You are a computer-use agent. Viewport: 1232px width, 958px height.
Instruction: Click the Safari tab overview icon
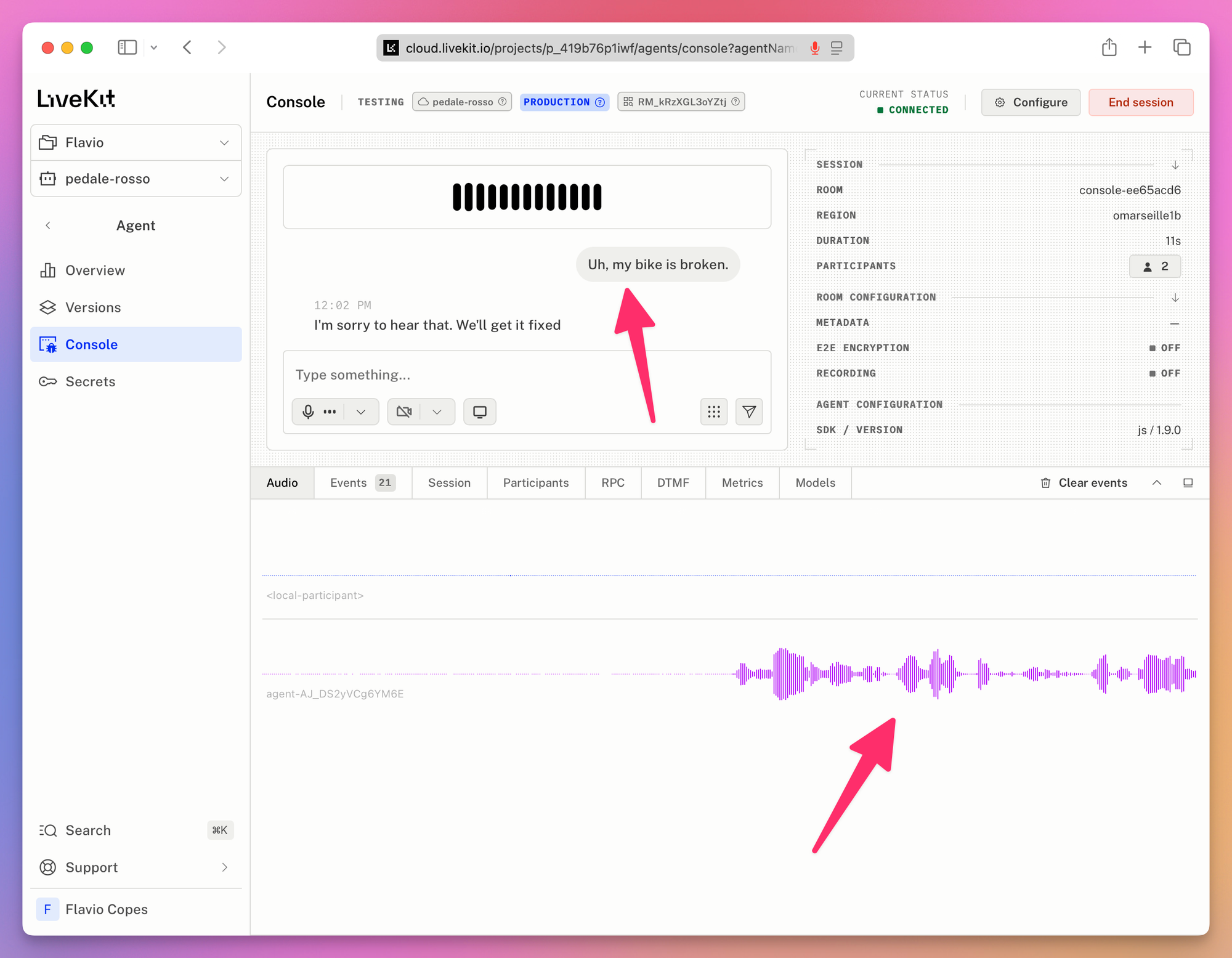(x=1182, y=47)
